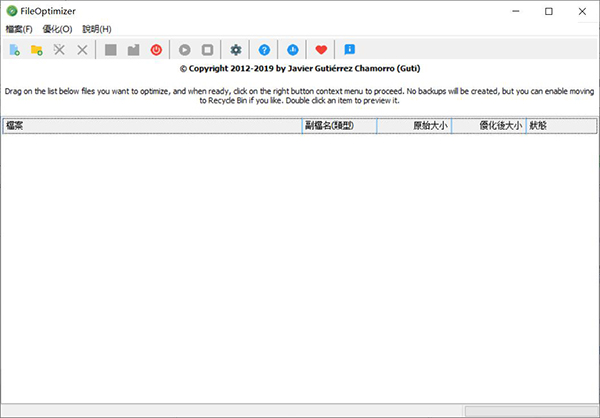
Task: Maximize the FileOptimizer window
Action: coord(549,11)
